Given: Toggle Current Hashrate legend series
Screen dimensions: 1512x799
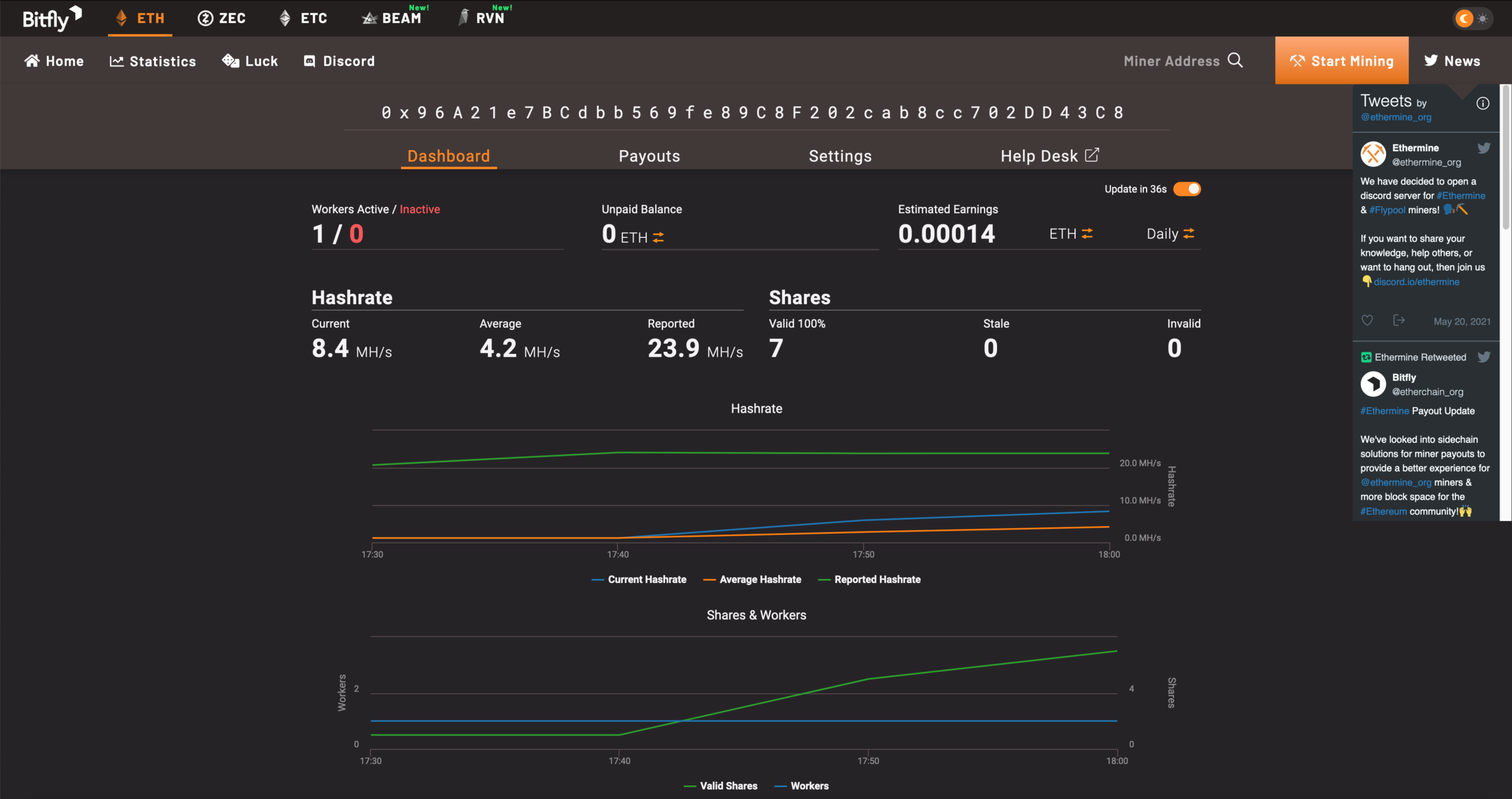Looking at the screenshot, I should (639, 579).
